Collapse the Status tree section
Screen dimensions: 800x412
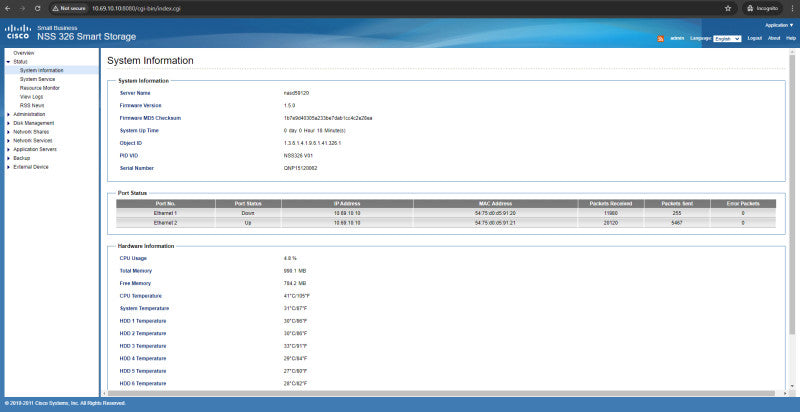click(8, 62)
